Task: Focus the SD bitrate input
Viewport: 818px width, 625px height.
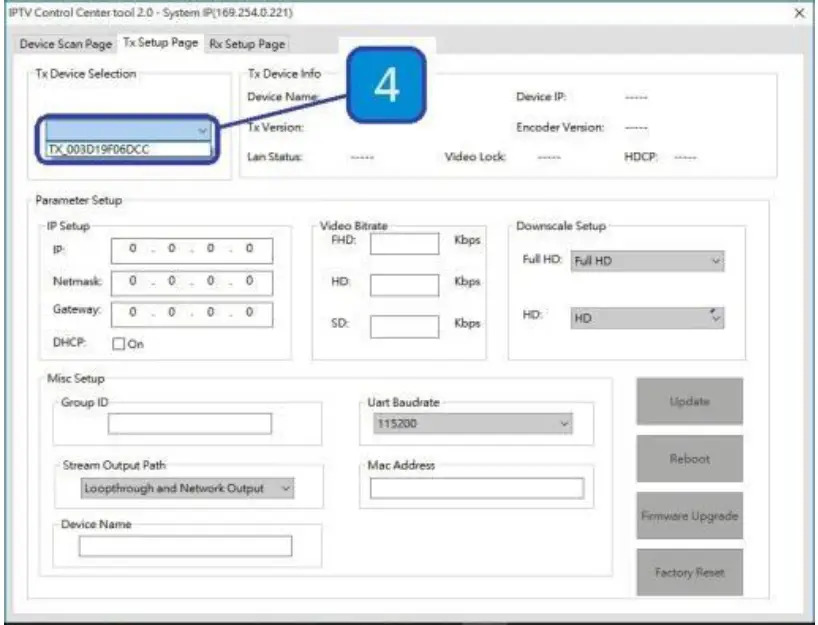Action: (404, 327)
